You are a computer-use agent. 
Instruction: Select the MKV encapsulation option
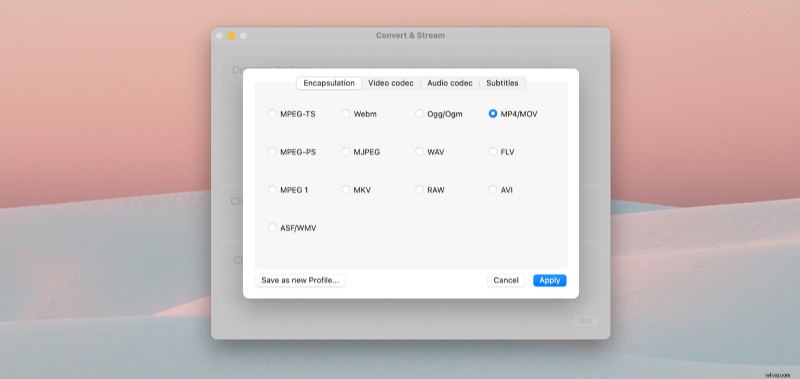tap(346, 190)
